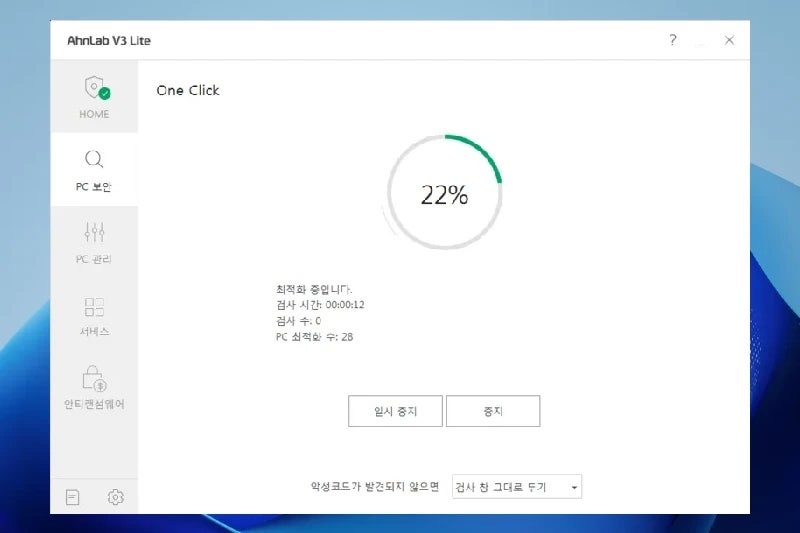Click the 최적화 중입니다. status text
Screen dimensions: 800x533
pos(314,289)
